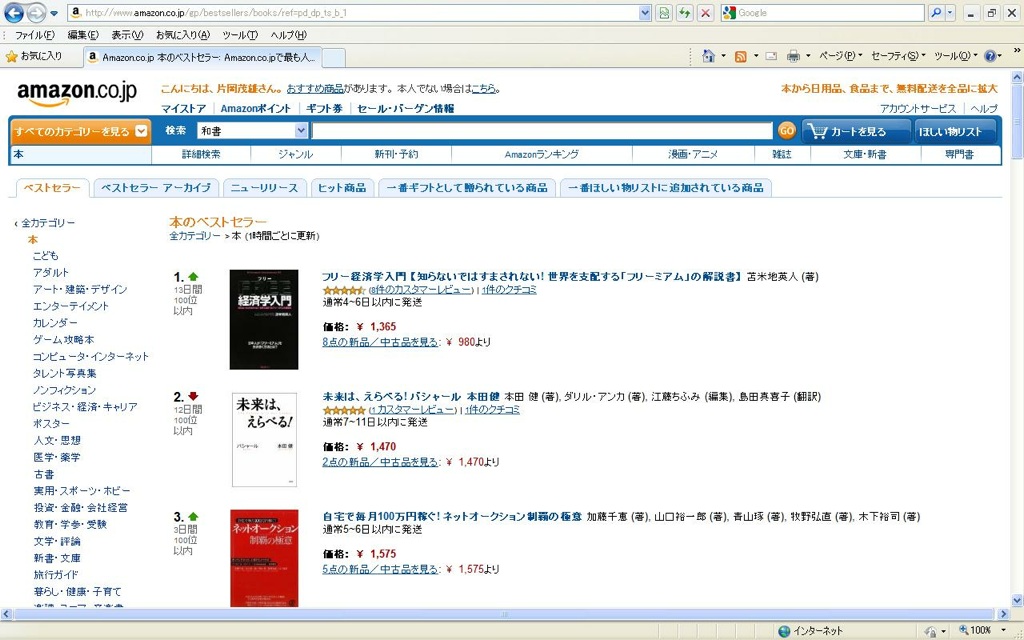Open the 表示(V) menu
Viewport: 1024px width, 640px height.
[127, 35]
